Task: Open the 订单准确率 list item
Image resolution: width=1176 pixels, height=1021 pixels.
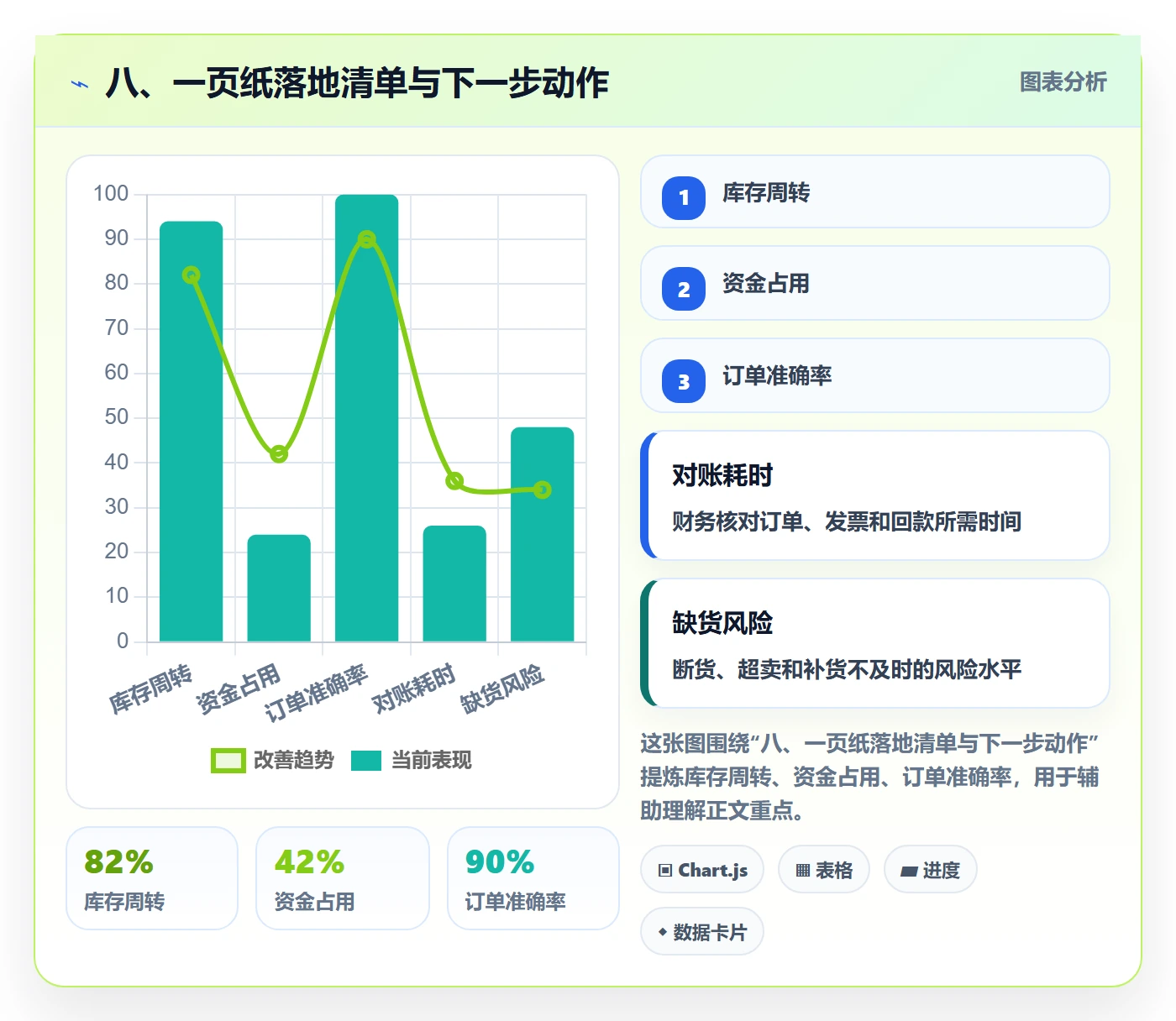Action: coord(875,375)
